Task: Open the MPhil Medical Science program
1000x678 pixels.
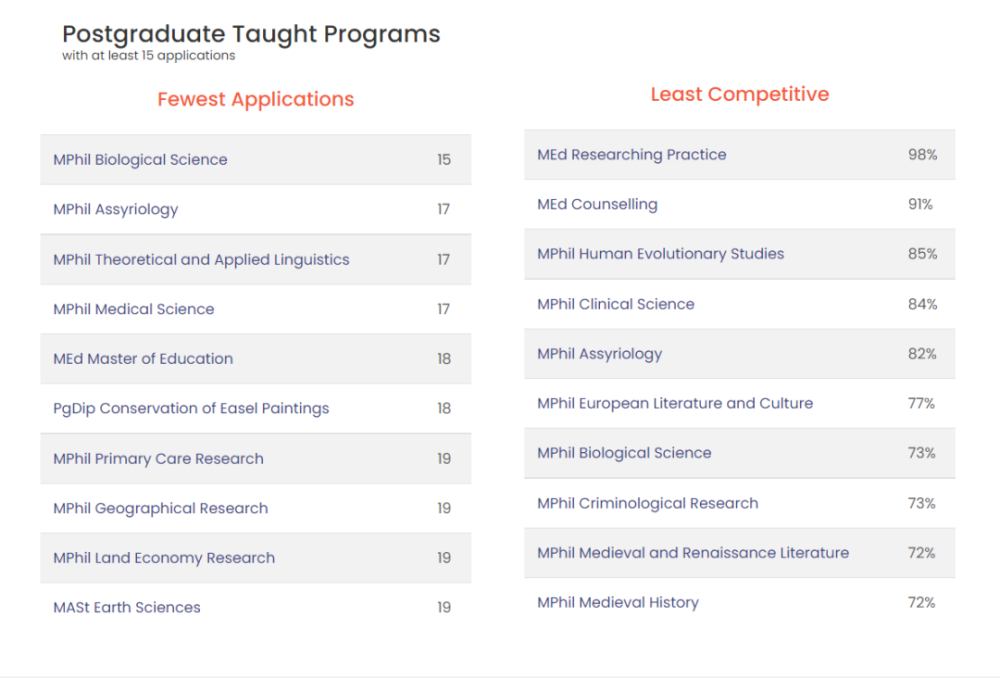Action: click(x=256, y=309)
